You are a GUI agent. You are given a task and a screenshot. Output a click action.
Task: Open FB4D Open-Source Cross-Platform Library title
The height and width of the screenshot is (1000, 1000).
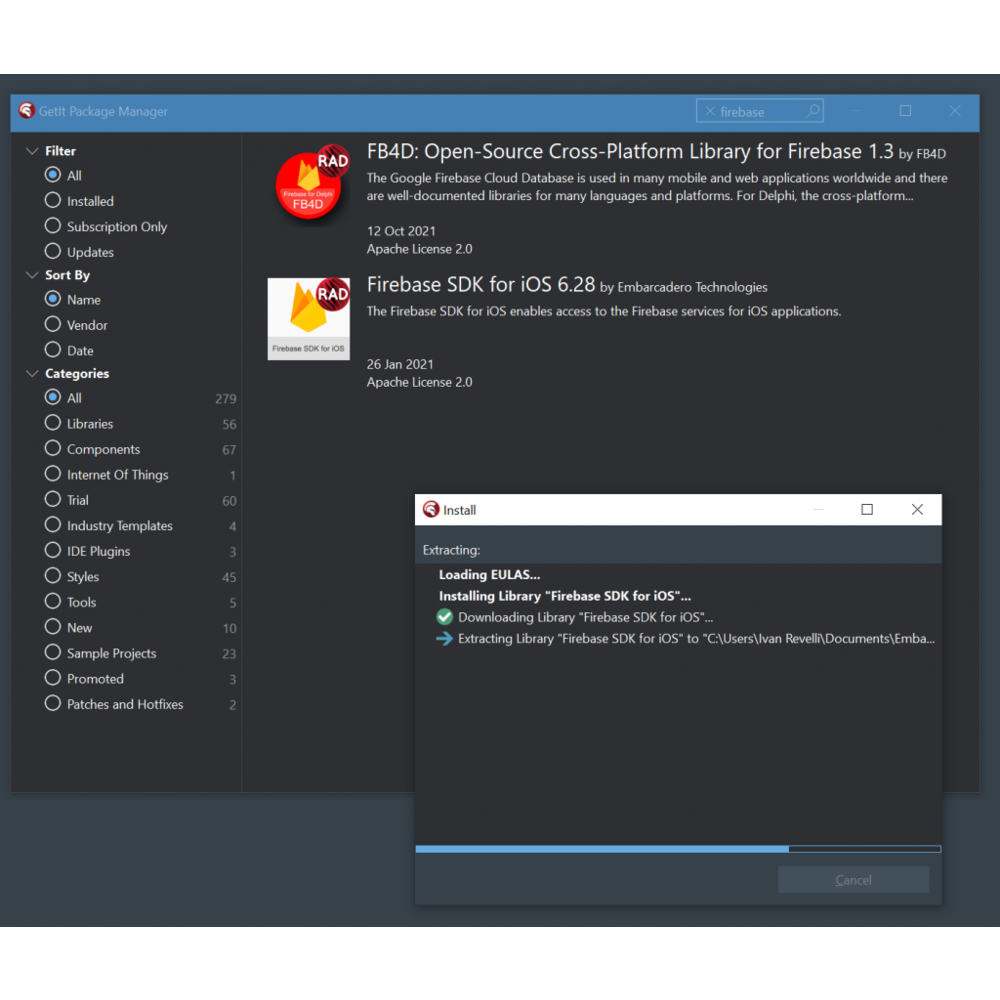pyautogui.click(x=630, y=152)
